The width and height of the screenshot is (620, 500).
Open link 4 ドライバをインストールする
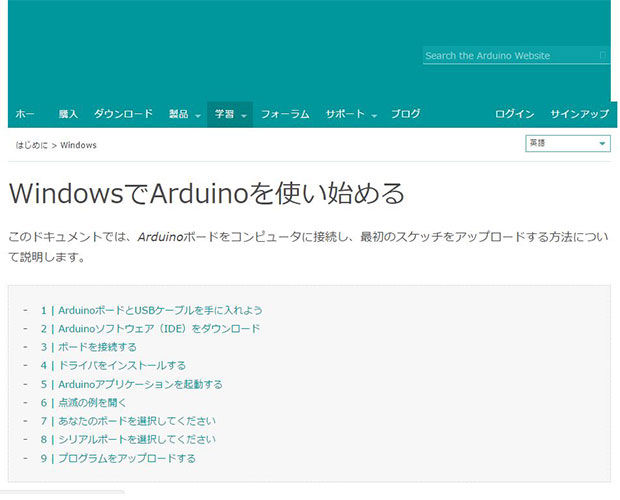click(x=113, y=366)
